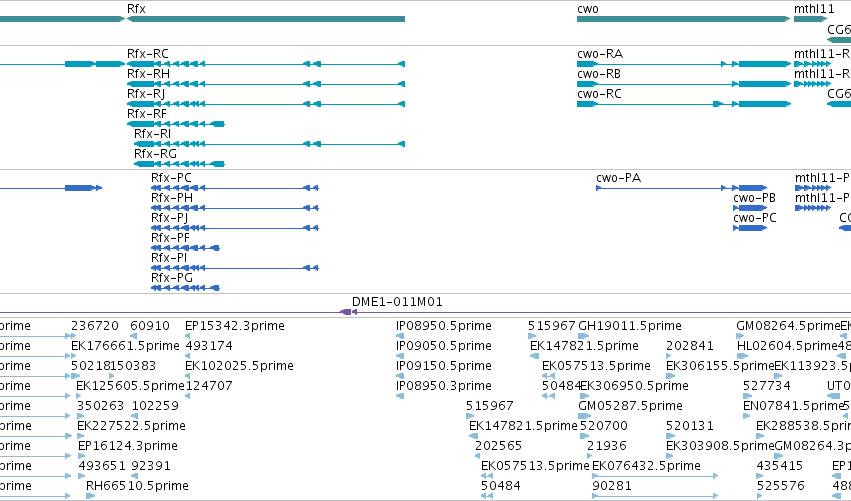
Task: Open the IP08950.3prime feature
Action: [x=444, y=386]
